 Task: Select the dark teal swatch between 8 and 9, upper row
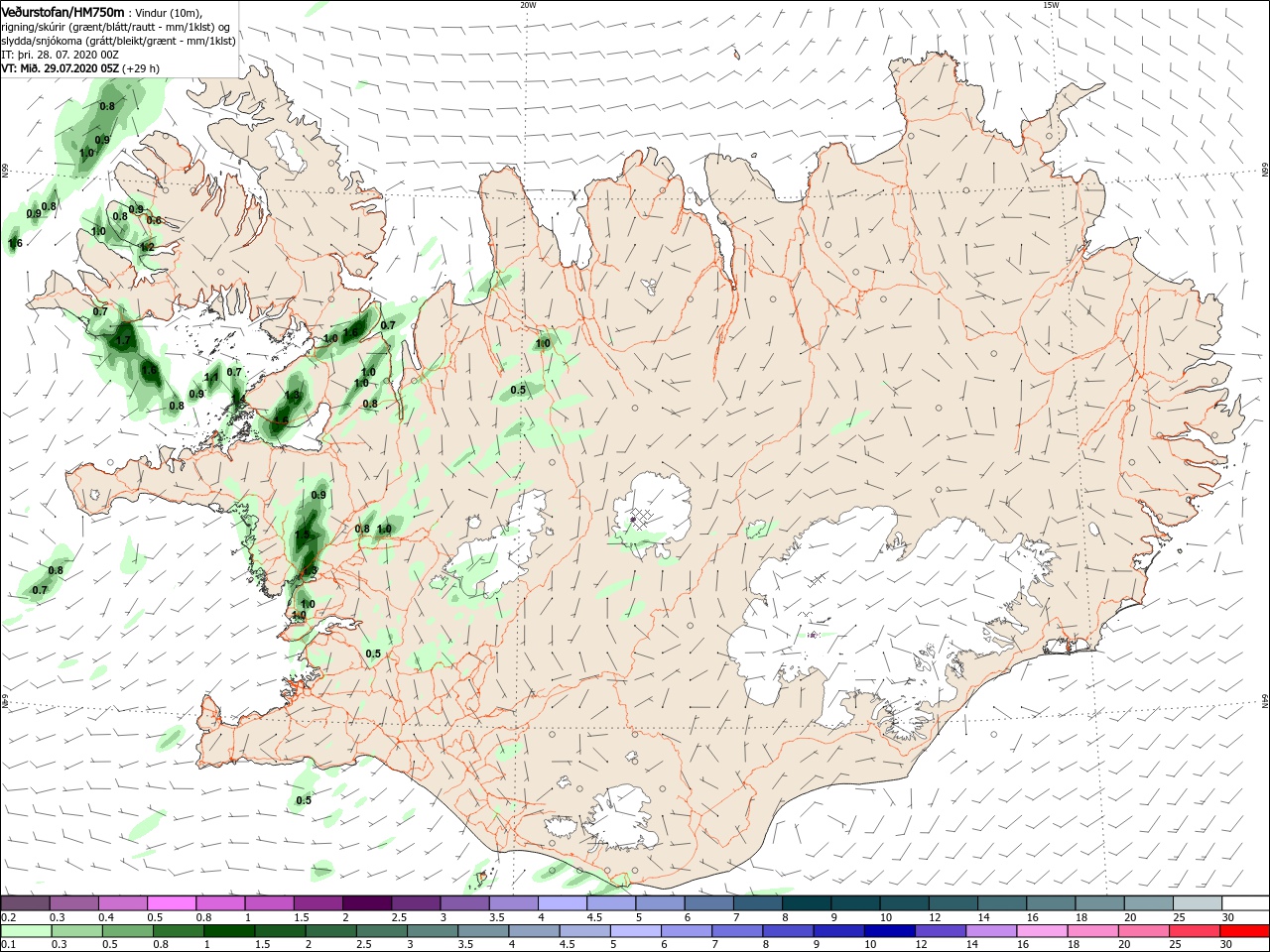(x=806, y=902)
